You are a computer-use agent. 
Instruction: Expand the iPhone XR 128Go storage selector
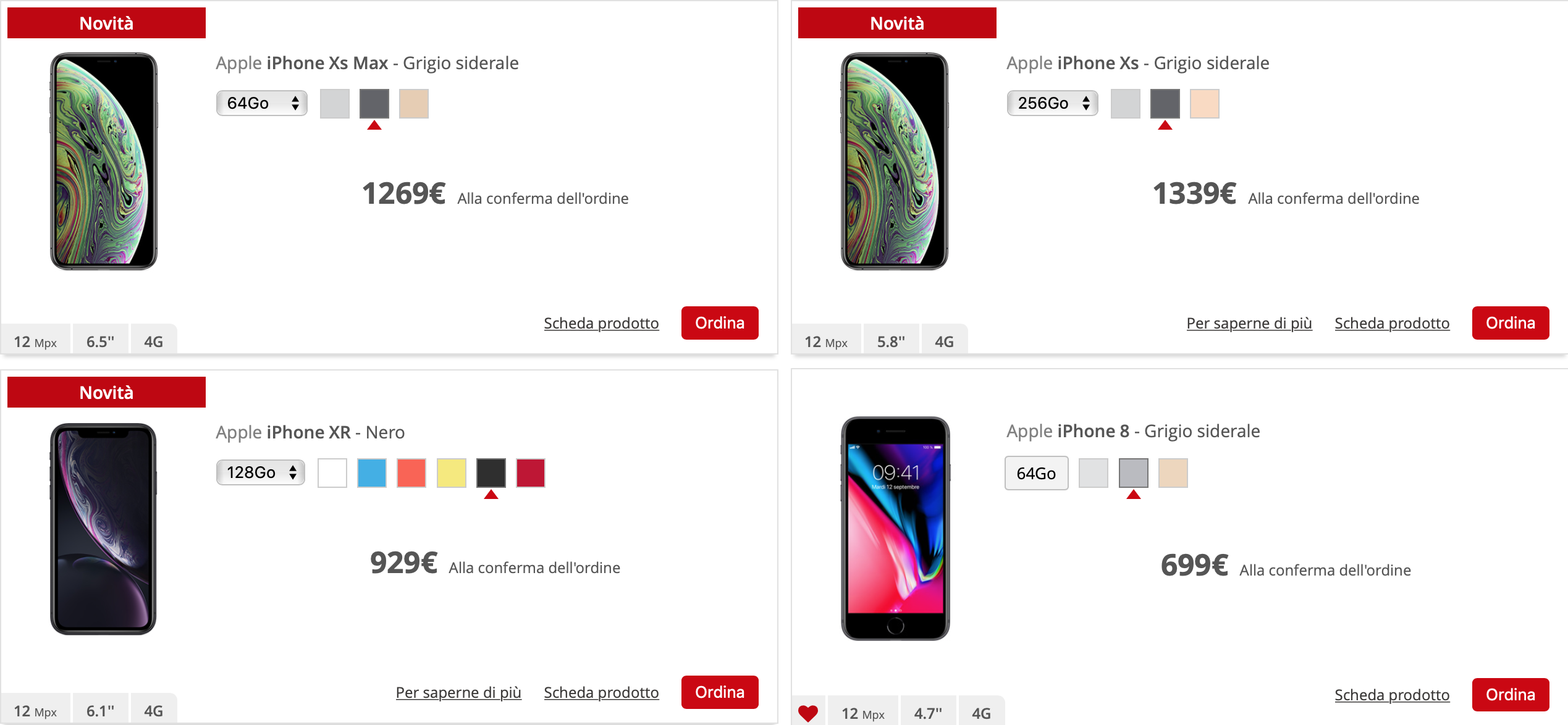(261, 472)
